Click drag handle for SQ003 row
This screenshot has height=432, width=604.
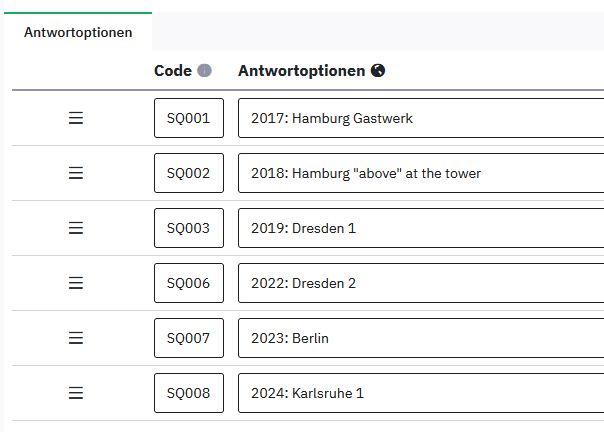click(75, 228)
